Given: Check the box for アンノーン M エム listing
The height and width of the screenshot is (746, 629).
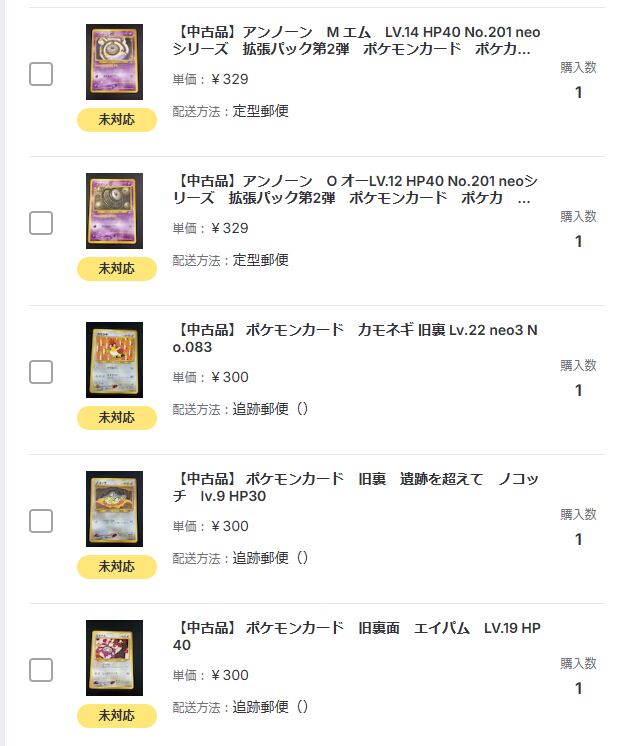Looking at the screenshot, I should point(41,74).
